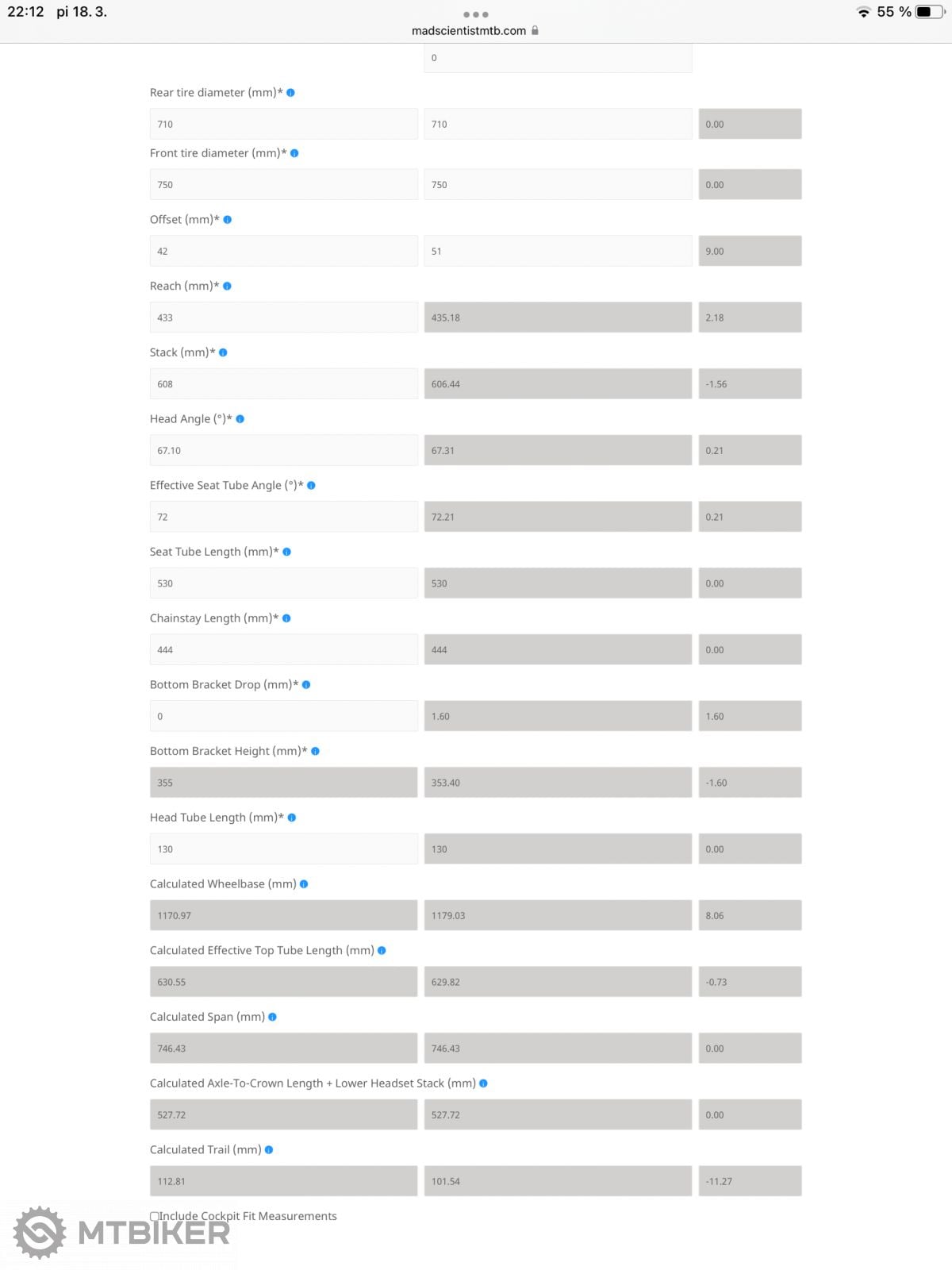The width and height of the screenshot is (952, 1270).
Task: Open the three-dot menu above the URL
Action: point(475,14)
